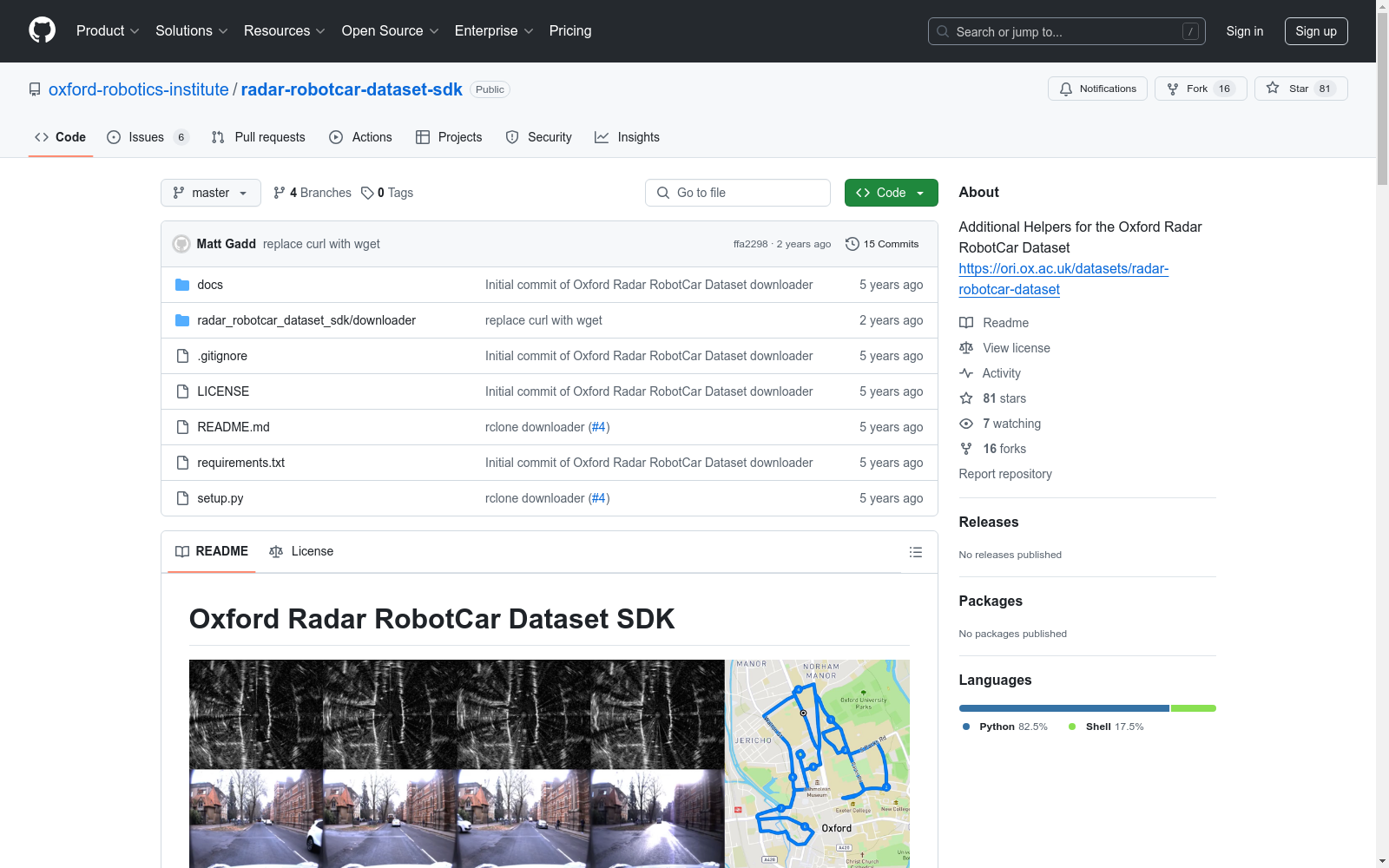The height and width of the screenshot is (868, 1389).
Task: Expand the Solutions menu
Action: click(x=192, y=30)
